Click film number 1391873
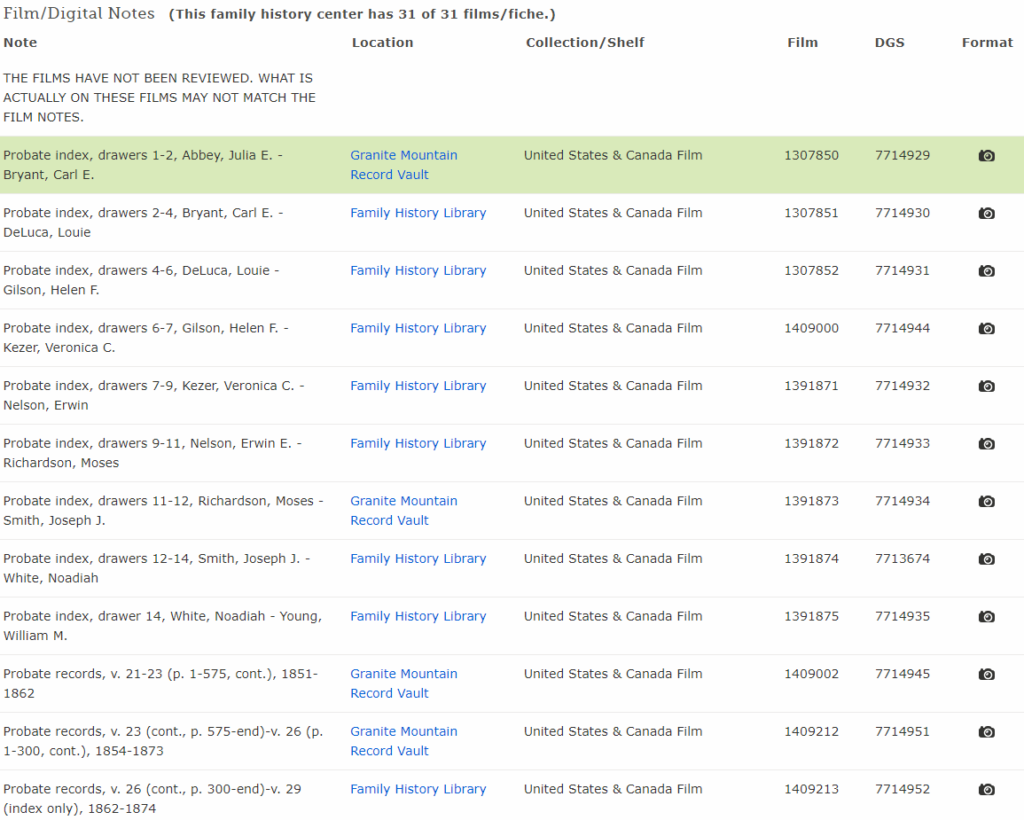1024x820 pixels. [812, 501]
